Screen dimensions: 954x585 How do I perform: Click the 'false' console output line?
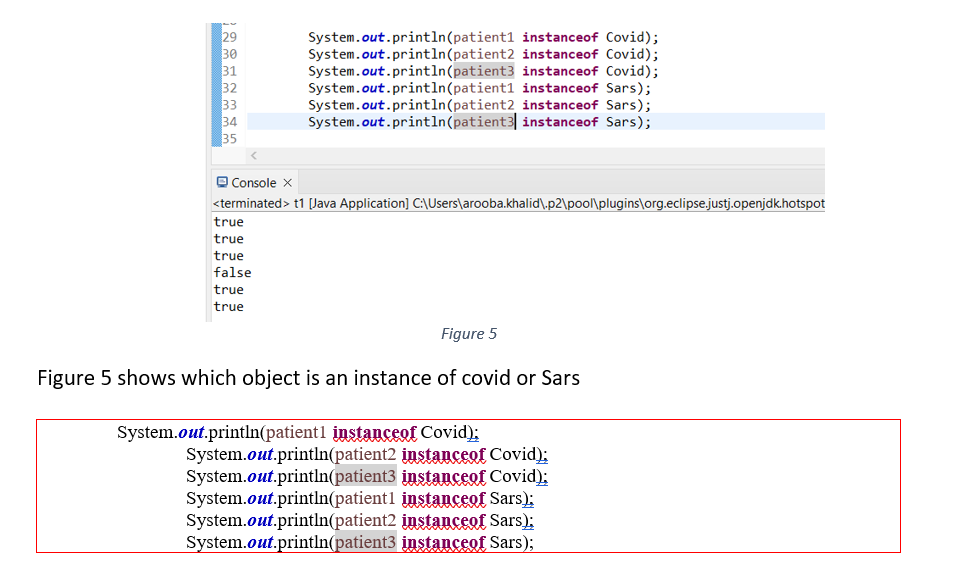pos(232,273)
